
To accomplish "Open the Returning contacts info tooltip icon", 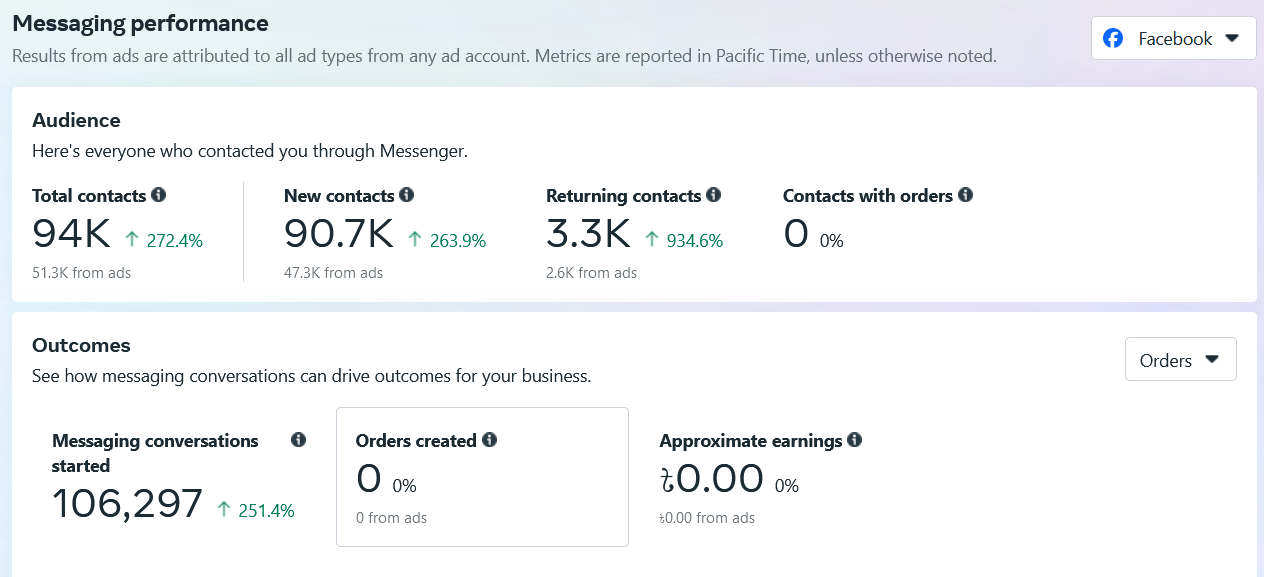I will click(x=713, y=195).
